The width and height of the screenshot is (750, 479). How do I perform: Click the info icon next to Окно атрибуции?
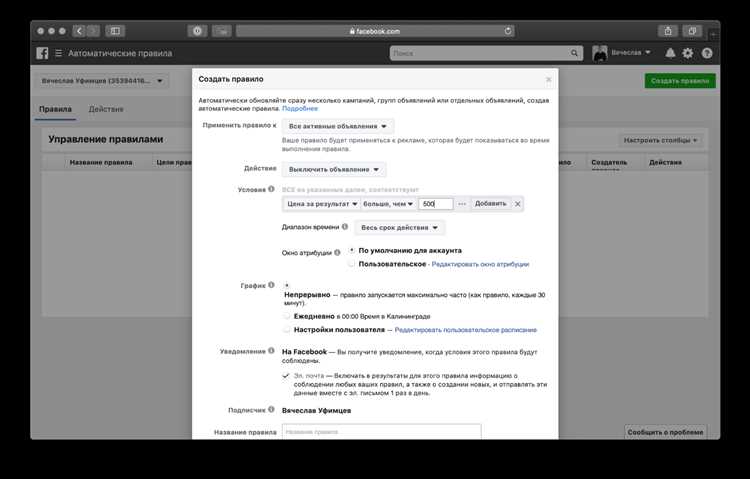pyautogui.click(x=337, y=252)
